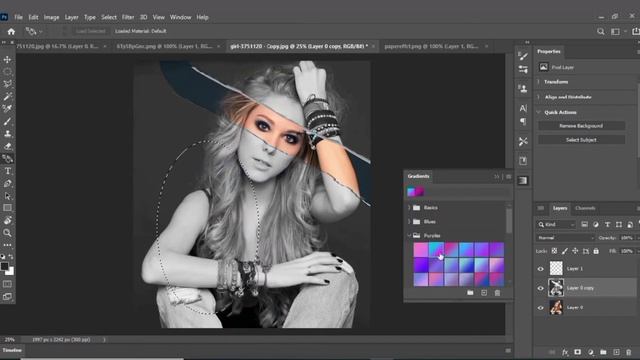640x360 pixels.
Task: Create a new layer icon in Layers panel
Action: click(x=616, y=352)
